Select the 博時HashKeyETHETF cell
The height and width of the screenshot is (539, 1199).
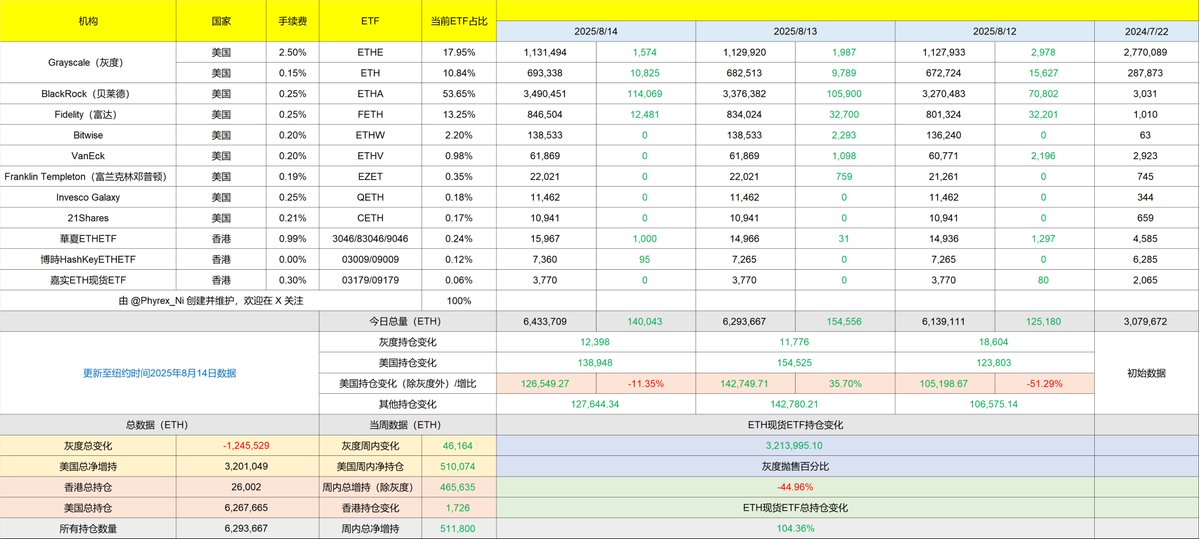88,259
